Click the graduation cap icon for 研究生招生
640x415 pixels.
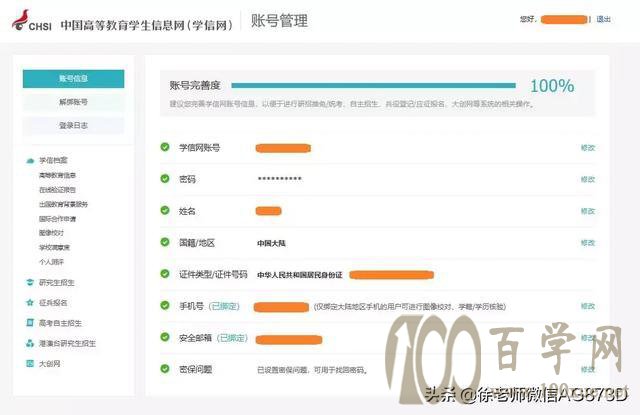pos(30,282)
